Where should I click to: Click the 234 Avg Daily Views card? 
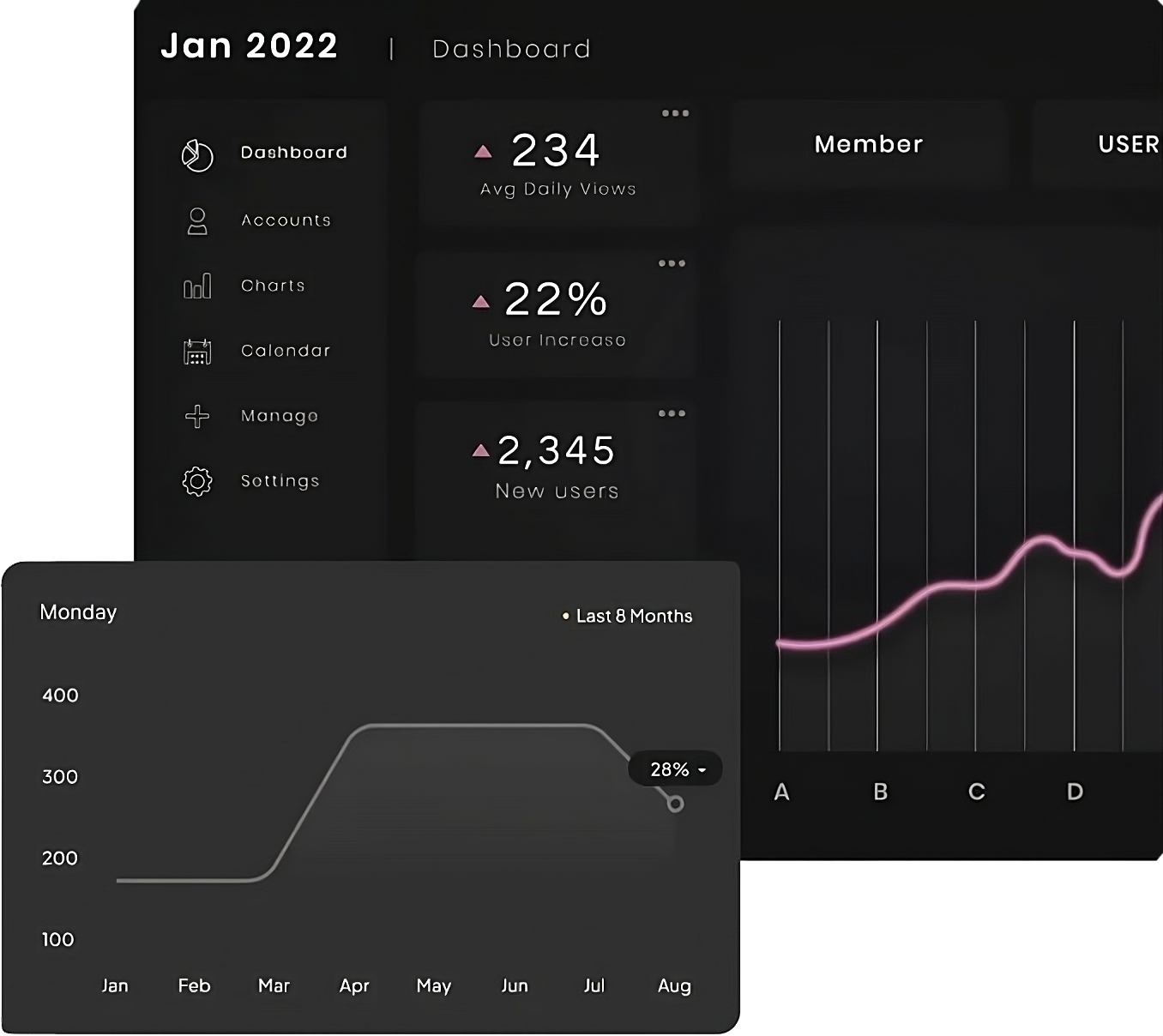(557, 163)
